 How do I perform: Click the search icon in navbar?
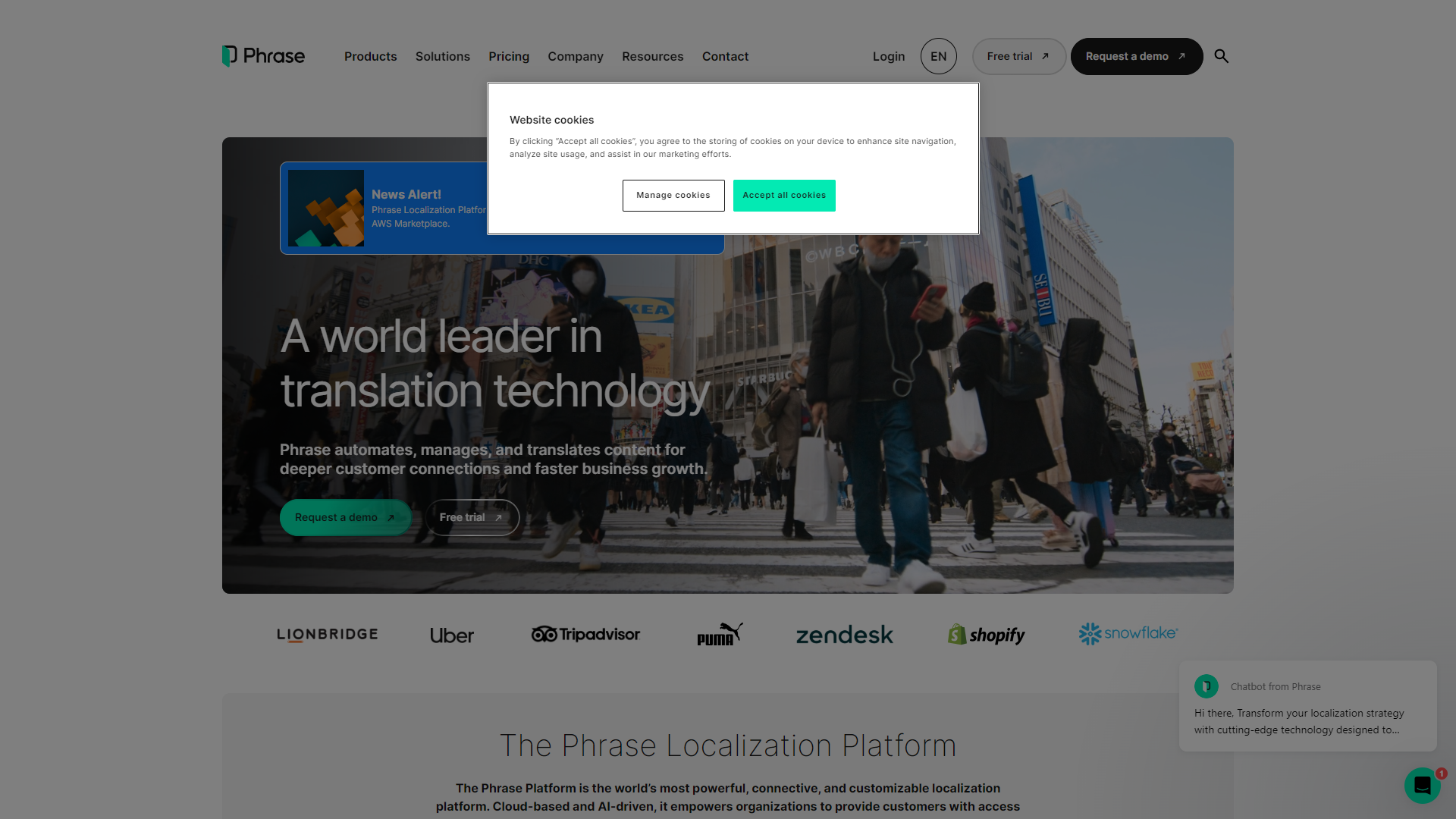pyautogui.click(x=1221, y=56)
